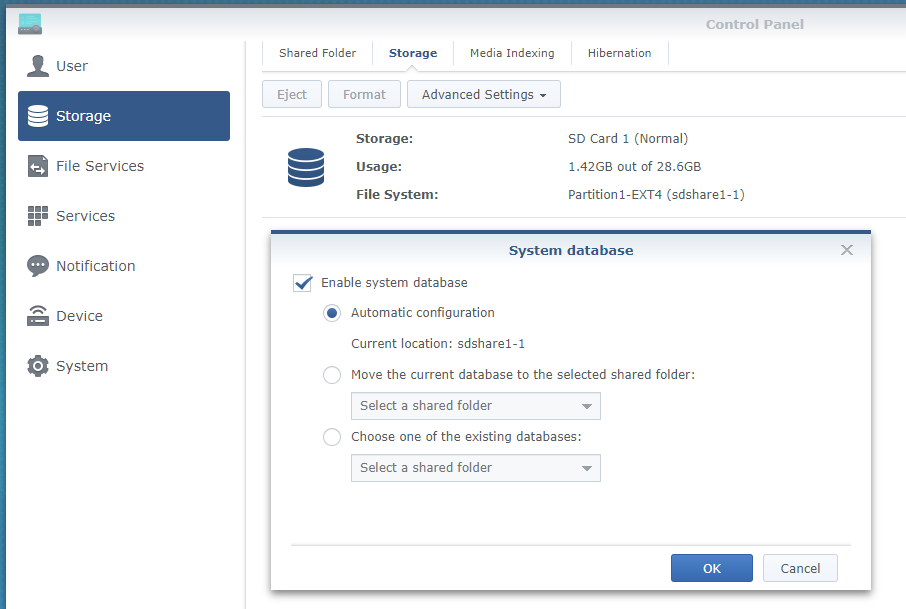The width and height of the screenshot is (906, 609).
Task: Confirm settings with the OK button
Action: [x=711, y=567]
